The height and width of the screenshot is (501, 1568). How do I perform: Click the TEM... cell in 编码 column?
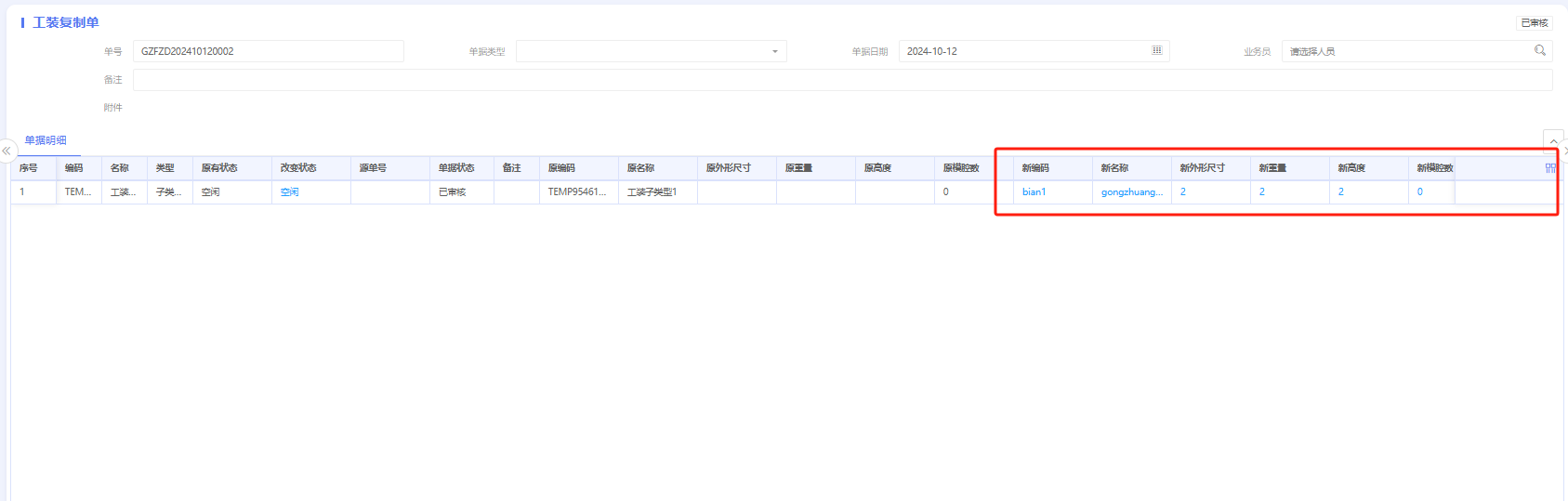pyautogui.click(x=78, y=192)
